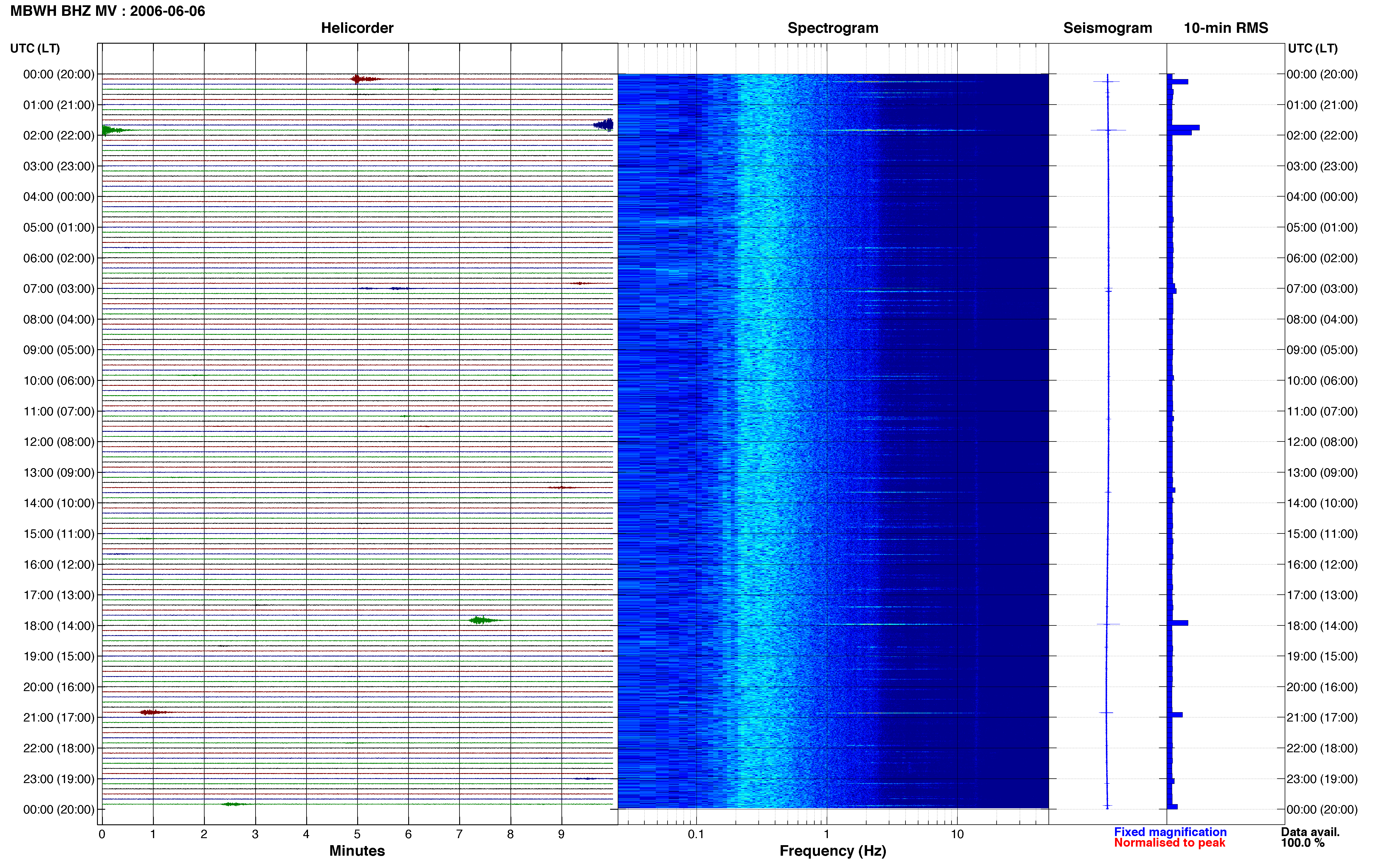The height and width of the screenshot is (868, 1389).
Task: Click the helicorder time label '12:00 (08:00)'
Action: pyautogui.click(x=59, y=442)
